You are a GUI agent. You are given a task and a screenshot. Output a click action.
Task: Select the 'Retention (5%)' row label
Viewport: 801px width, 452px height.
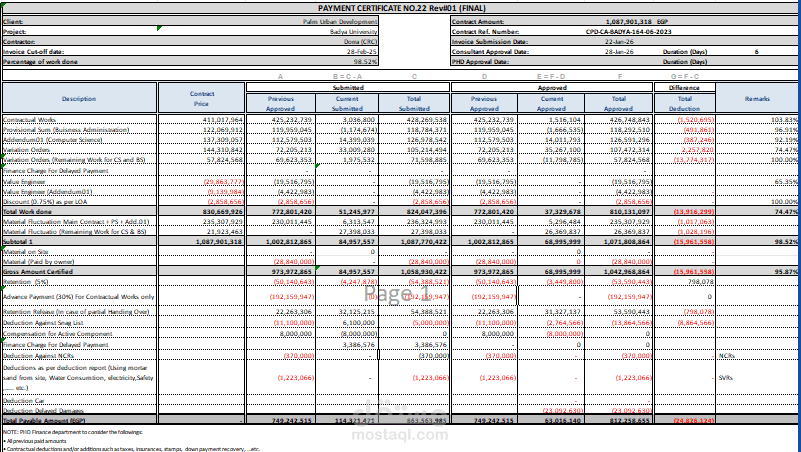click(x=25, y=282)
